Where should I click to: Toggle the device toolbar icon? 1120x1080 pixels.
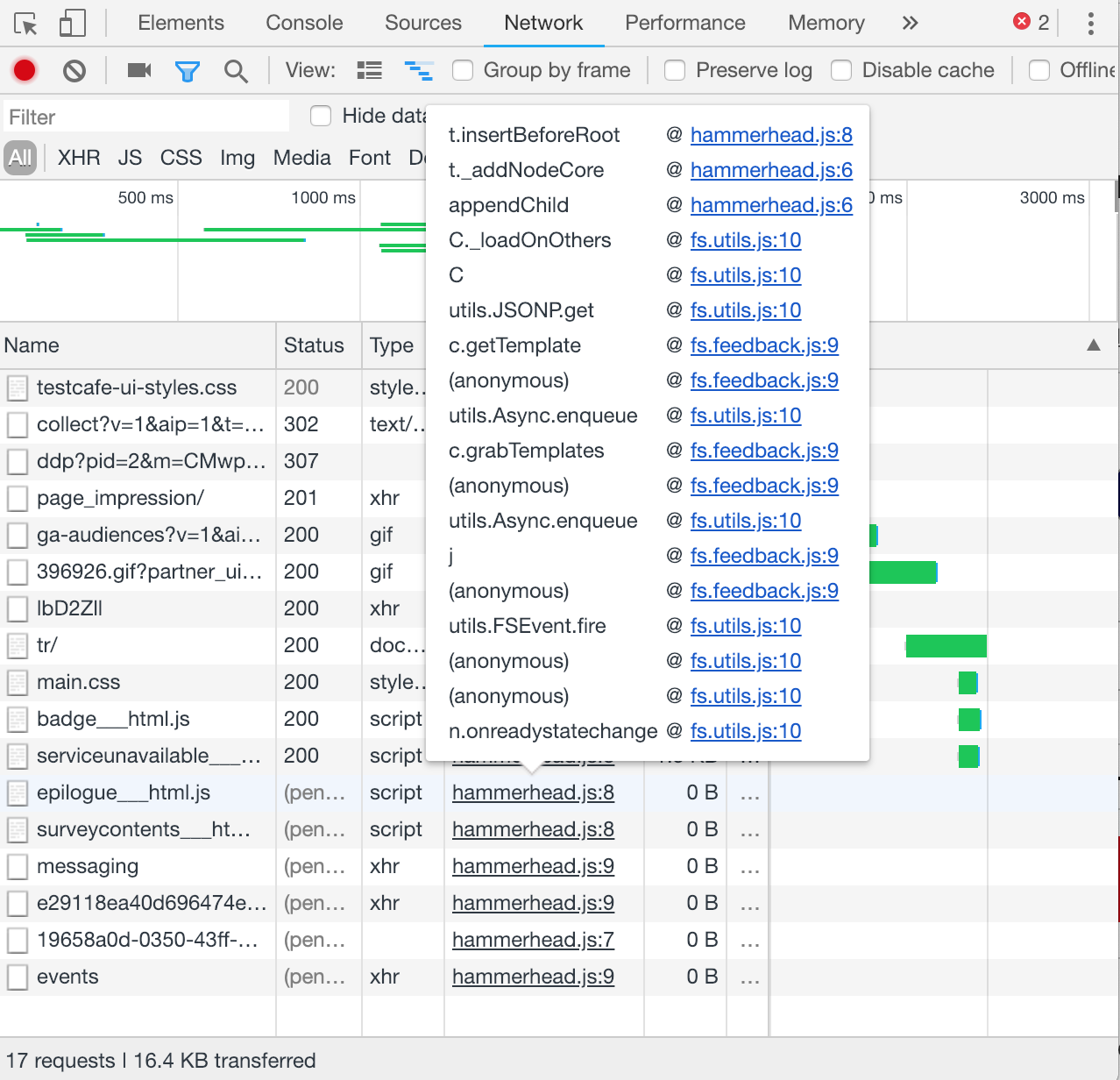(x=72, y=23)
